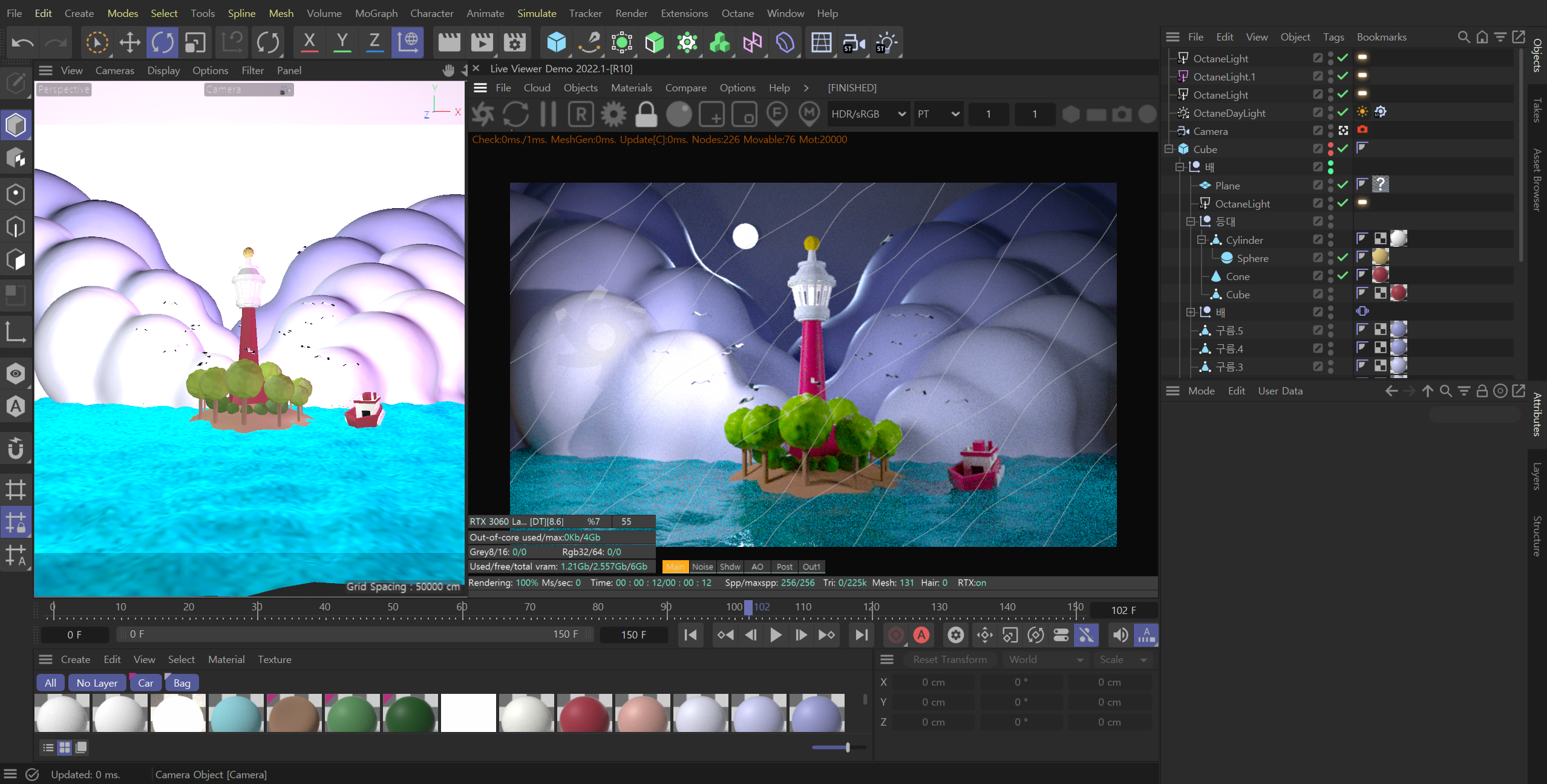
Task: Restart render in Live Viewer
Action: point(515,114)
